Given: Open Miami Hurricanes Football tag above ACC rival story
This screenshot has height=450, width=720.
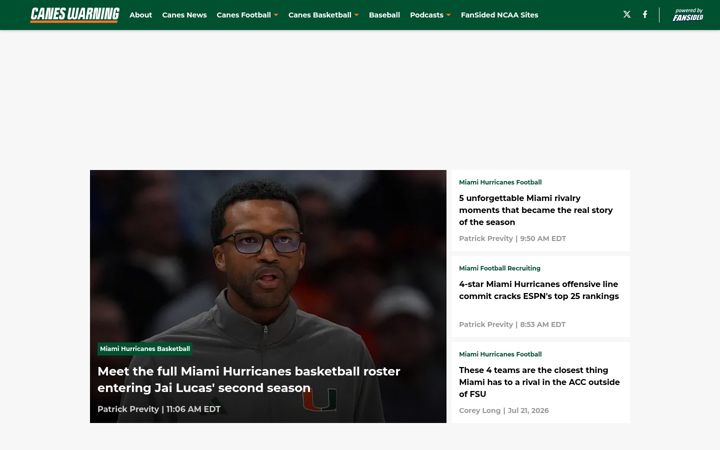Looking at the screenshot, I should coord(500,354).
